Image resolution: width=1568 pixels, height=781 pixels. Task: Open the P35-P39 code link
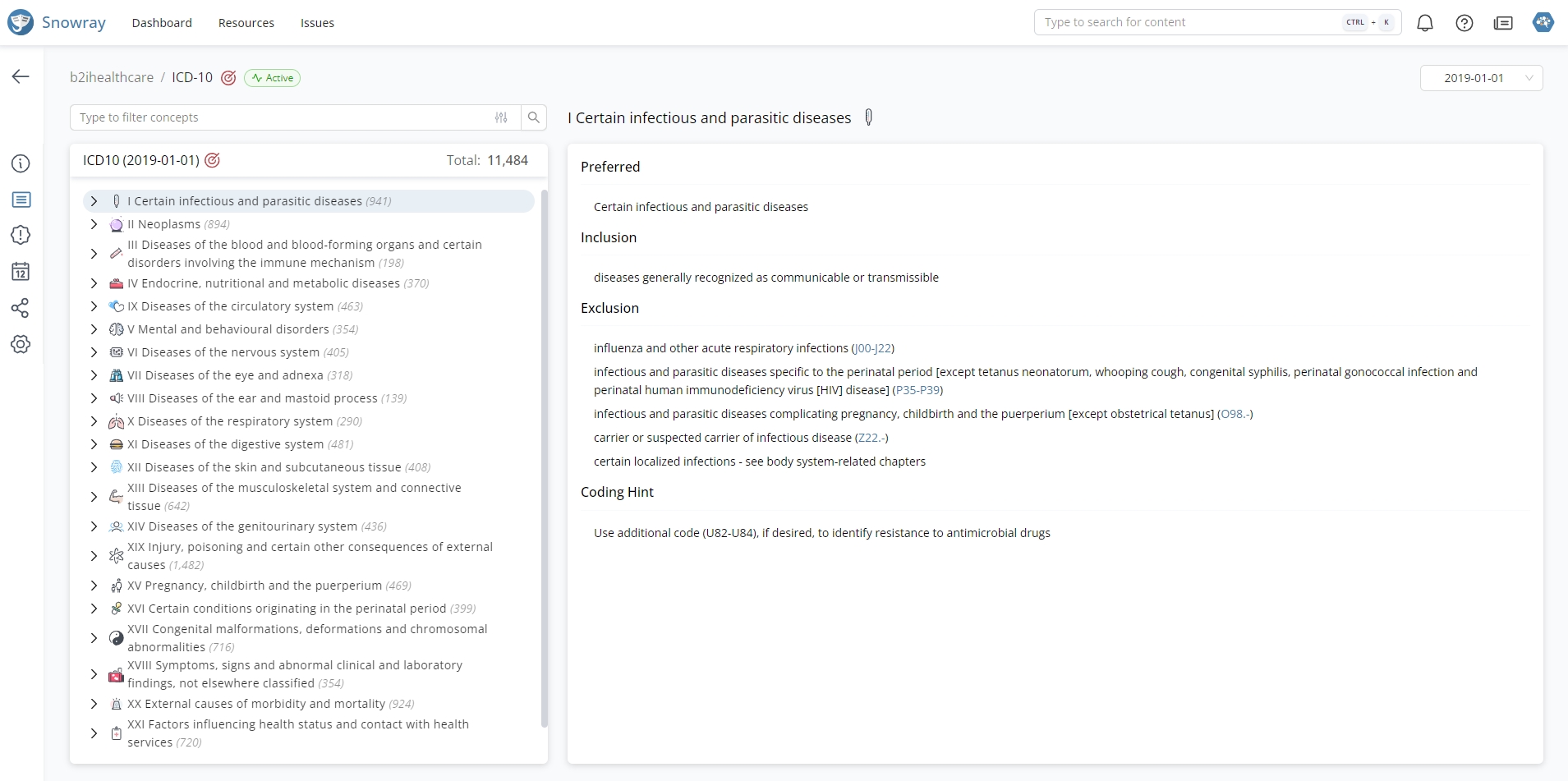point(917,390)
